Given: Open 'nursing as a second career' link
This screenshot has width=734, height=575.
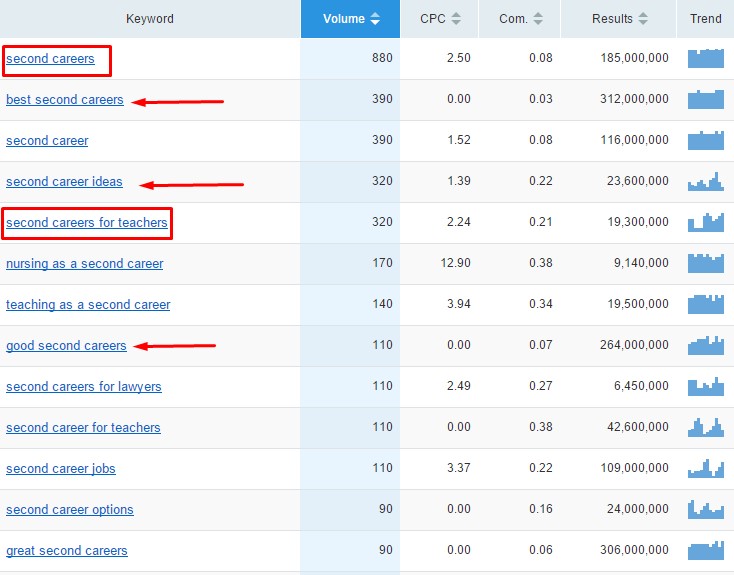Looking at the screenshot, I should [x=84, y=264].
